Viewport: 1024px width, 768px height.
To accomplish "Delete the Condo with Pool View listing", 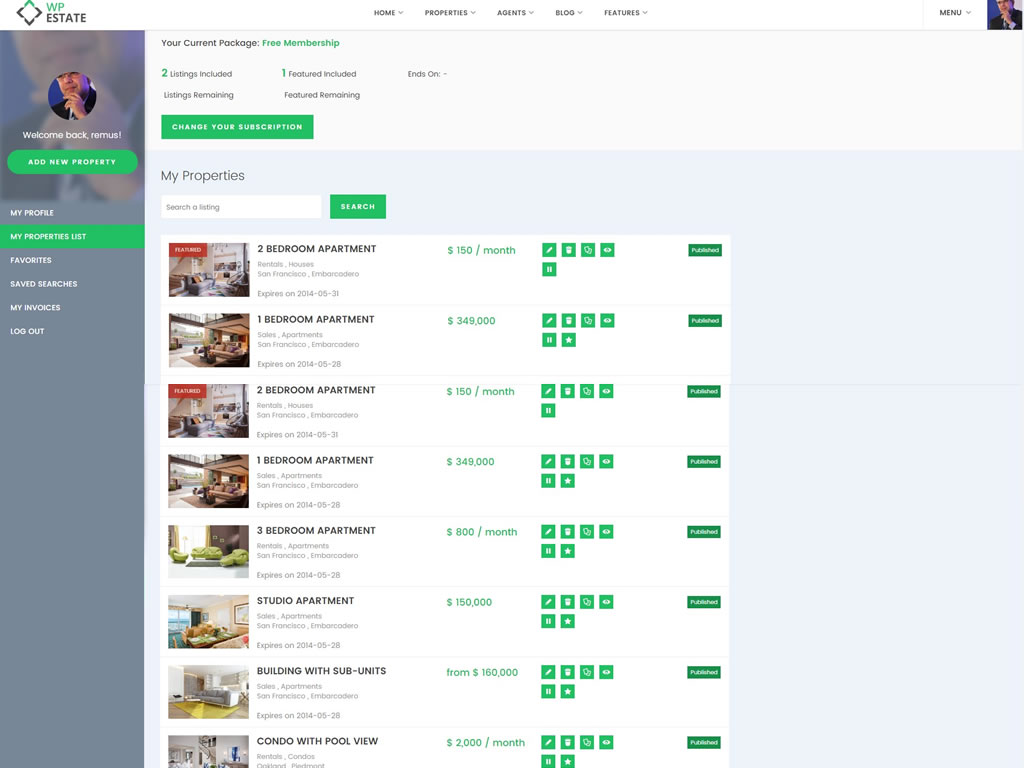I will point(568,743).
